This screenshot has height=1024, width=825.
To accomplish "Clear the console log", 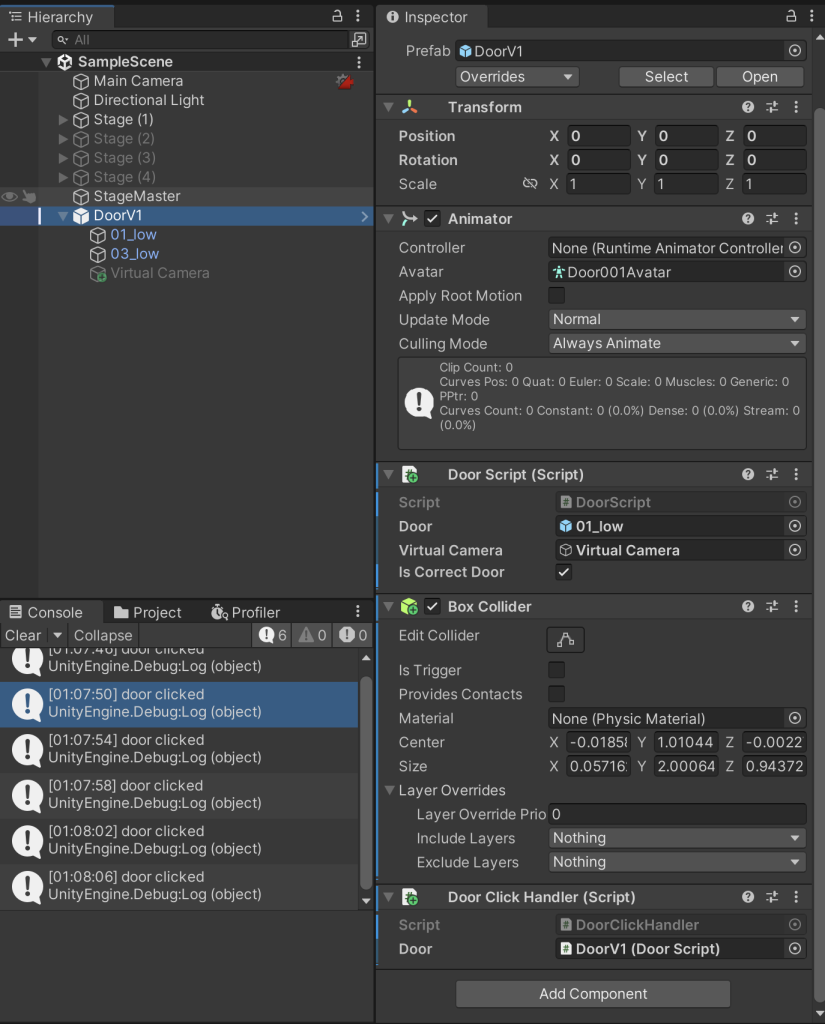I will pos(24,635).
